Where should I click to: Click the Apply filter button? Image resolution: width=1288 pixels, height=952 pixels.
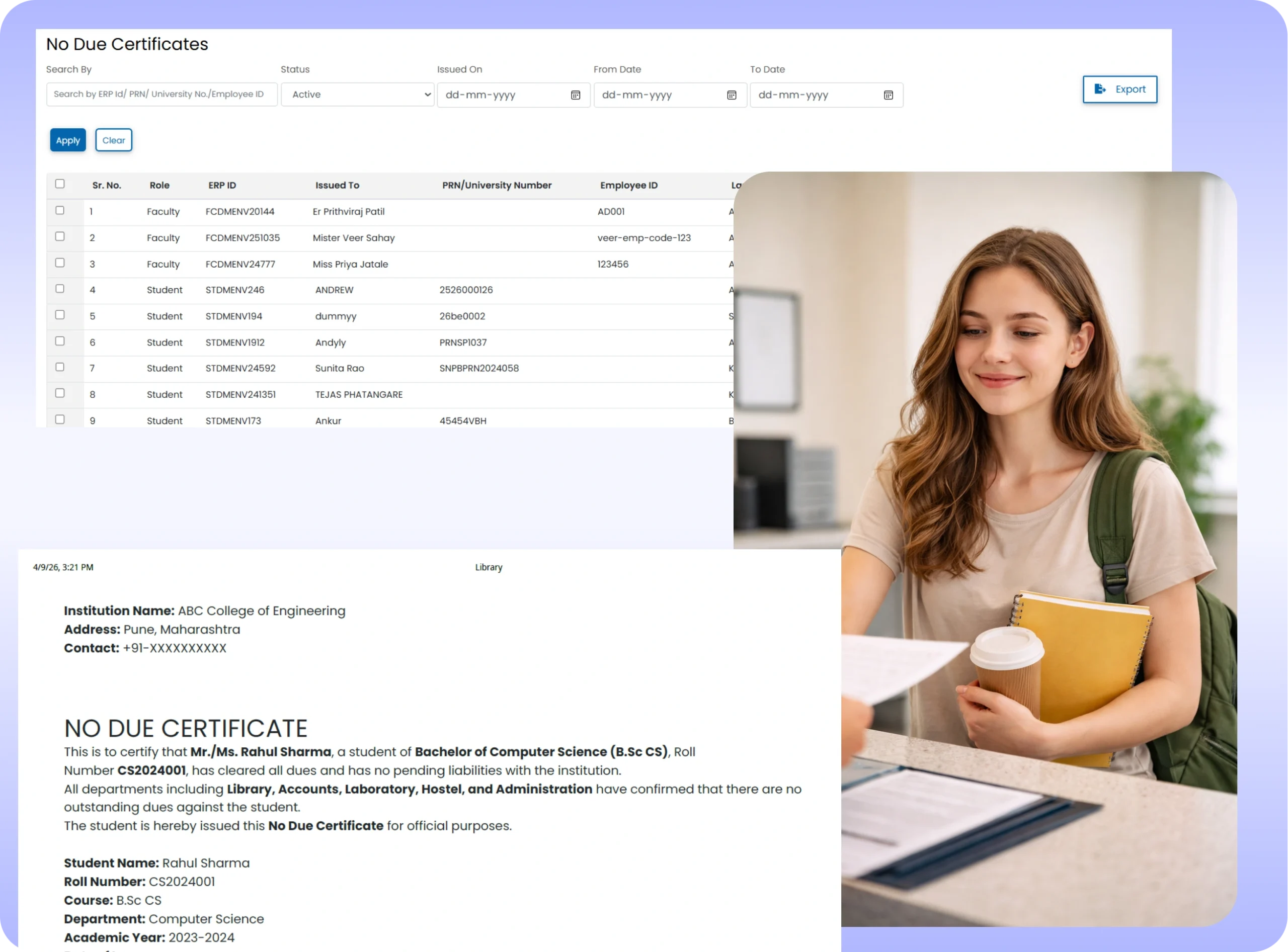point(68,140)
